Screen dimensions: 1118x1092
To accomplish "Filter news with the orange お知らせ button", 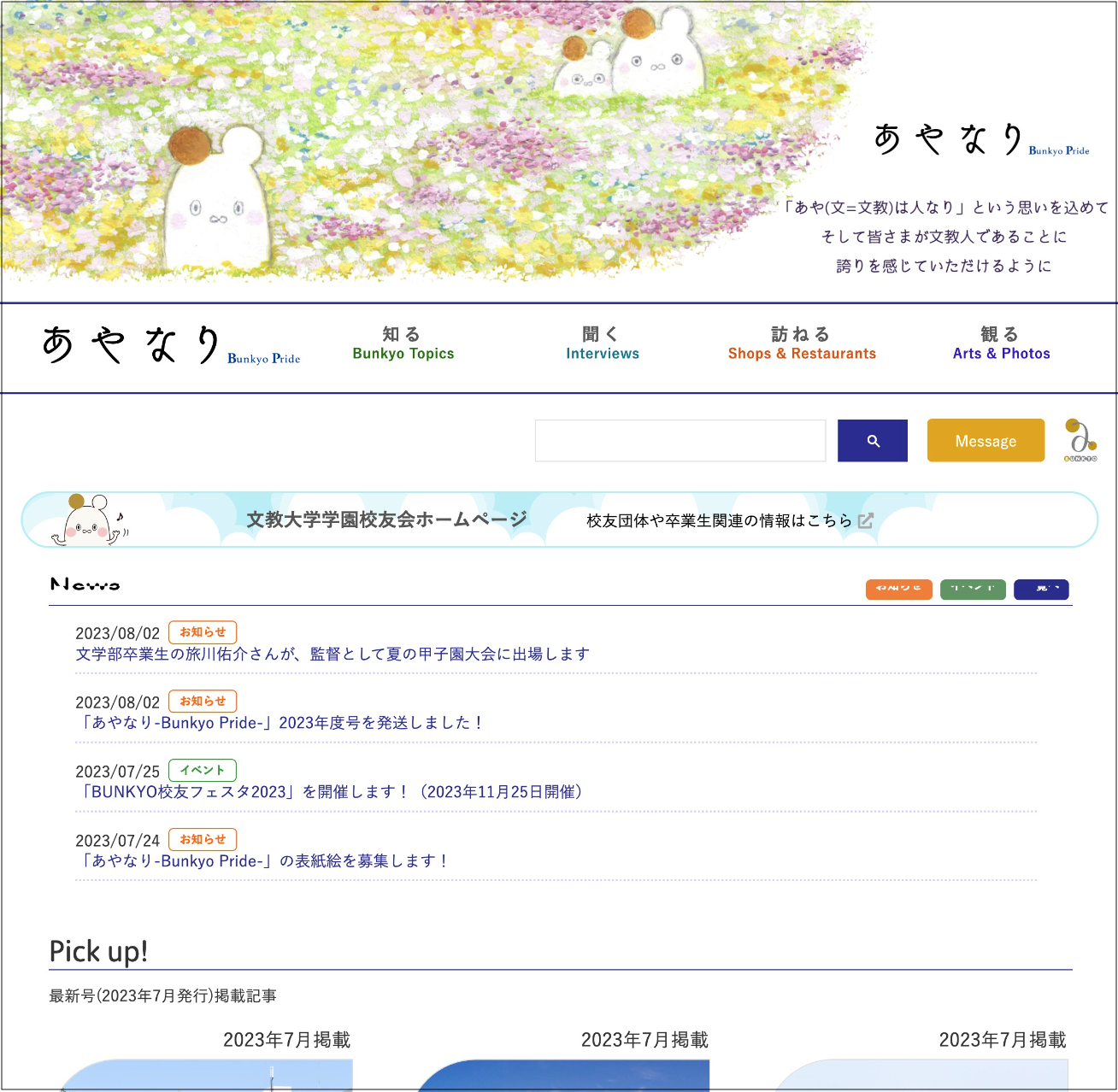I will [x=898, y=590].
